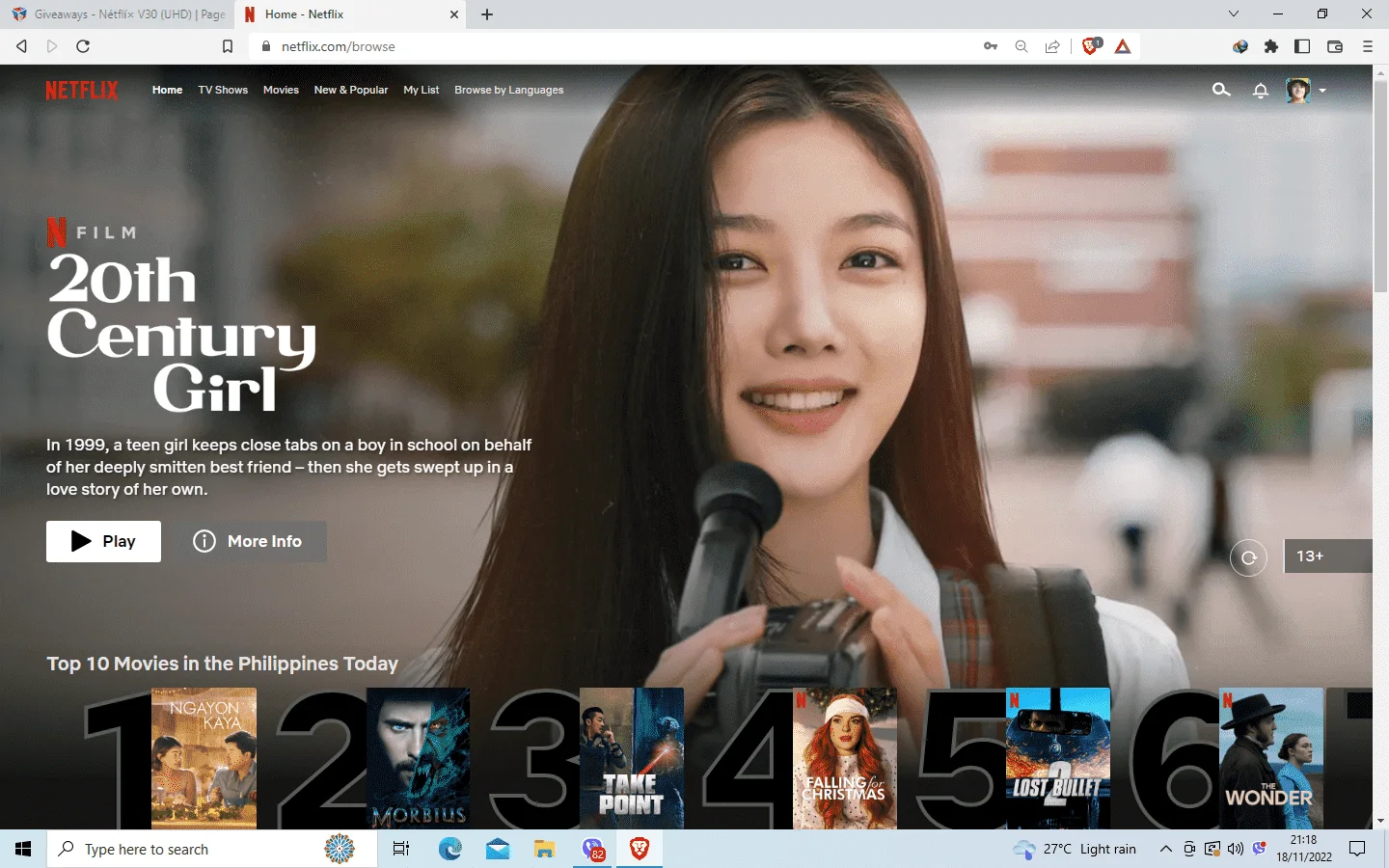1389x868 pixels.
Task: Open the browser hamburger menu
Action: click(1367, 46)
